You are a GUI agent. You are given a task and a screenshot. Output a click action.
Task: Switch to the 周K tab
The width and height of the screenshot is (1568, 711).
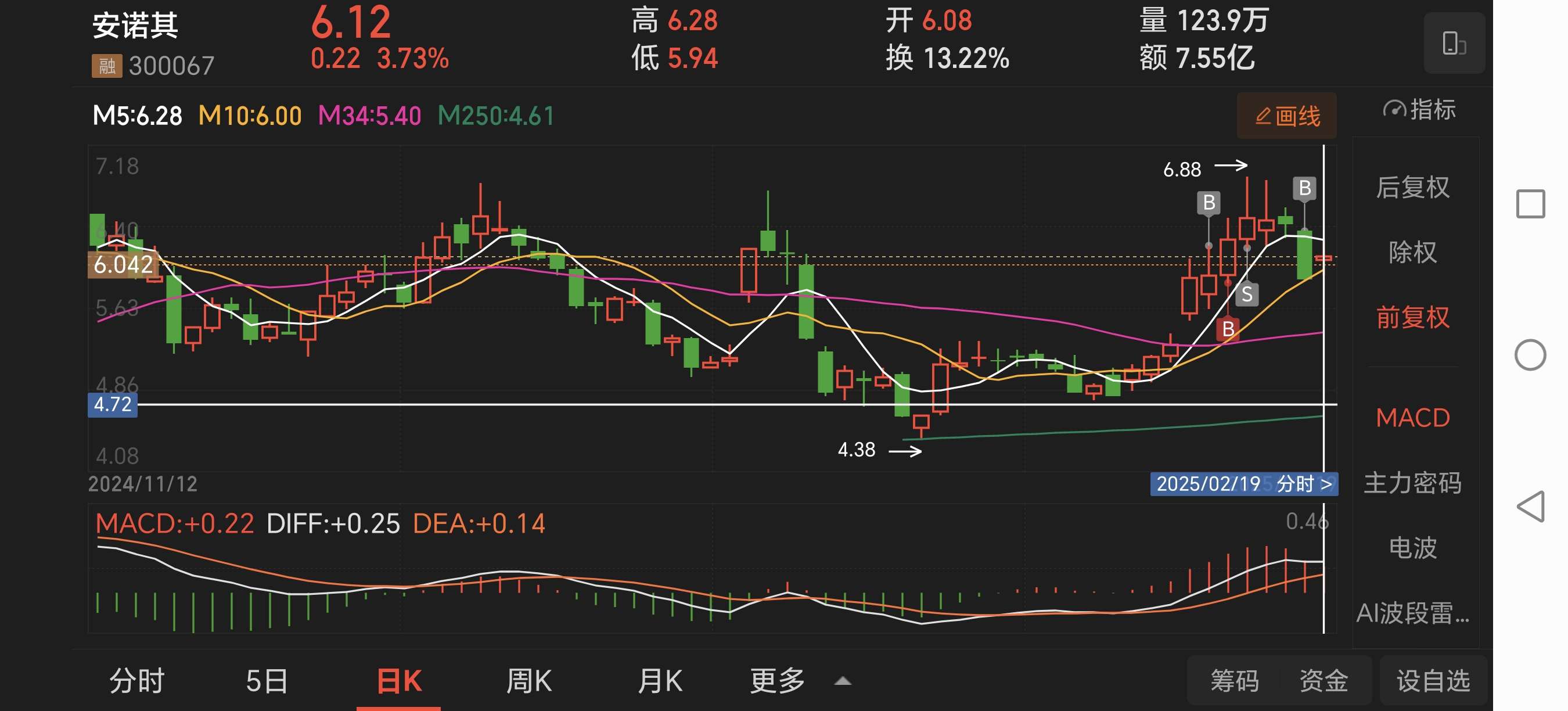point(529,680)
